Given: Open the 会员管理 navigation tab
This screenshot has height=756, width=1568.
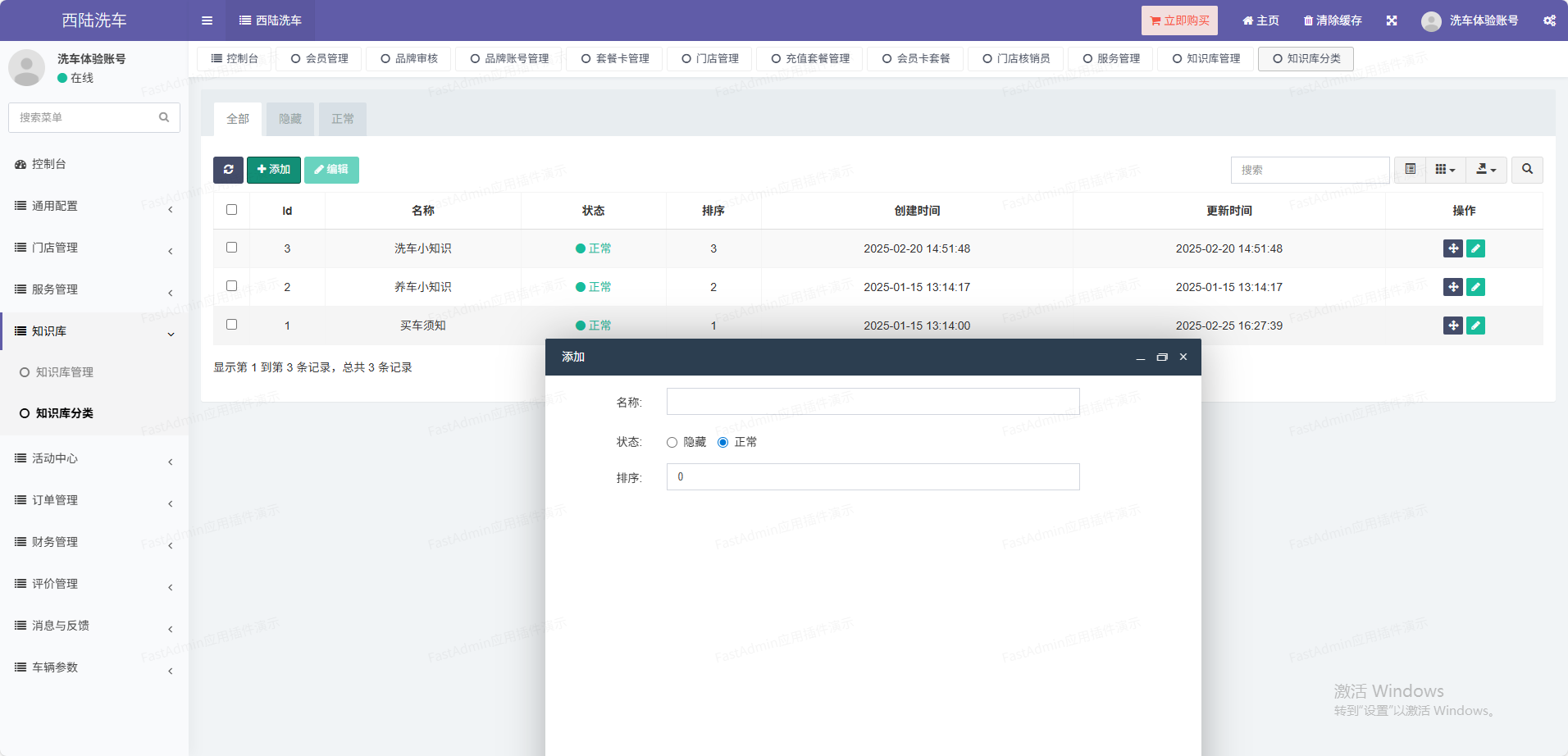Looking at the screenshot, I should pos(320,59).
